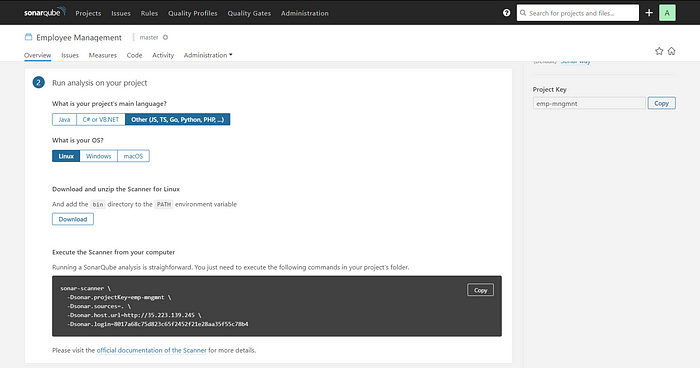Click the 'What is your OS?' label

click(x=78, y=140)
